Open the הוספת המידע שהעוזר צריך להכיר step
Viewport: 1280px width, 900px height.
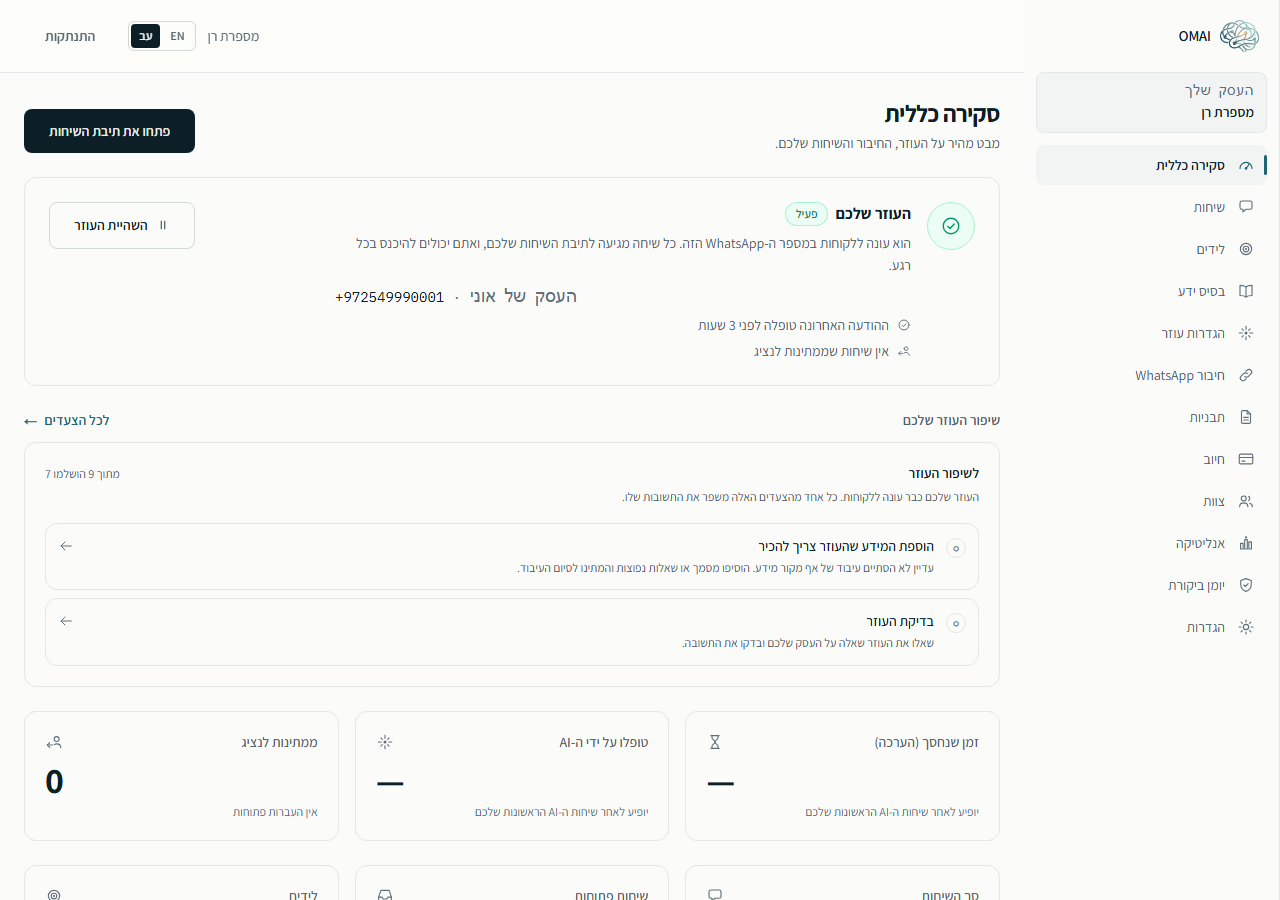[512, 556]
